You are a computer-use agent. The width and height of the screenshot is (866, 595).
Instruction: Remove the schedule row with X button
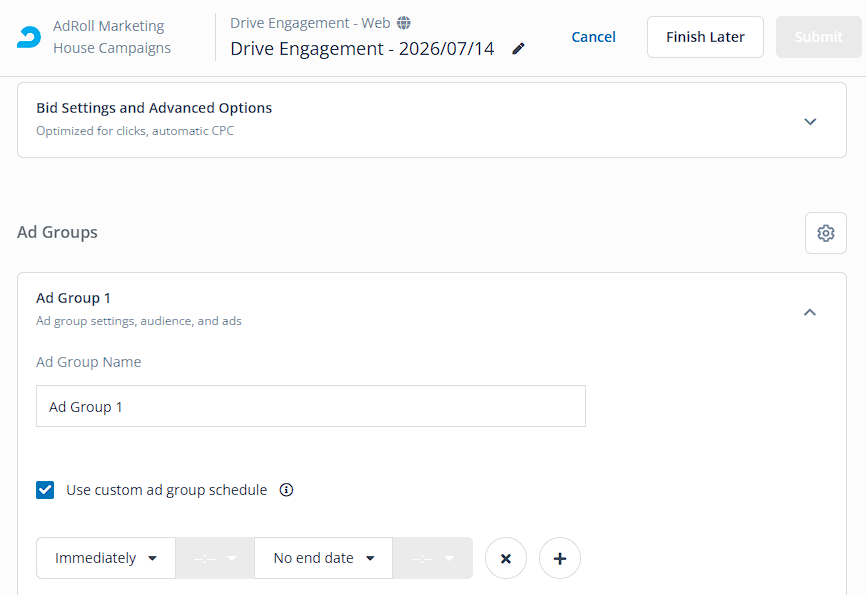[x=505, y=558]
